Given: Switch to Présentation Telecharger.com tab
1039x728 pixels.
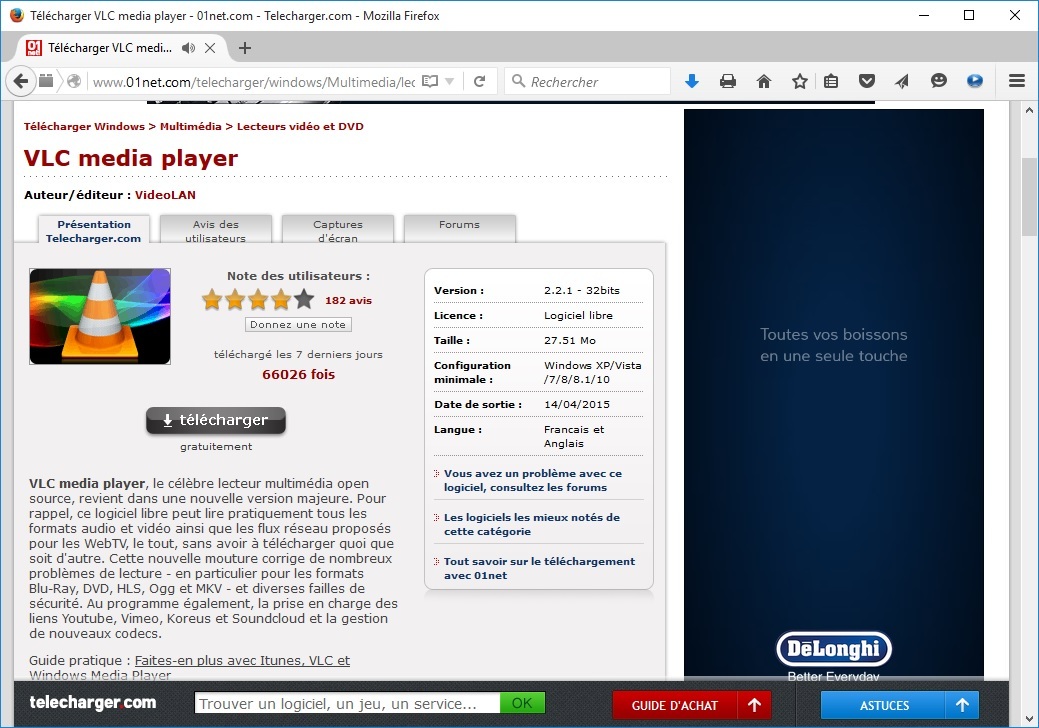Looking at the screenshot, I should [93, 230].
